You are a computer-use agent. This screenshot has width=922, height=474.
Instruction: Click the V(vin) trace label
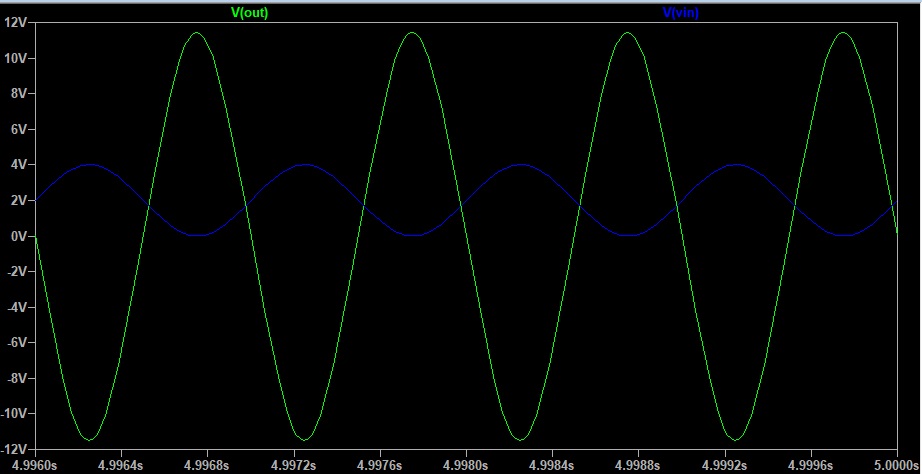[x=680, y=13]
